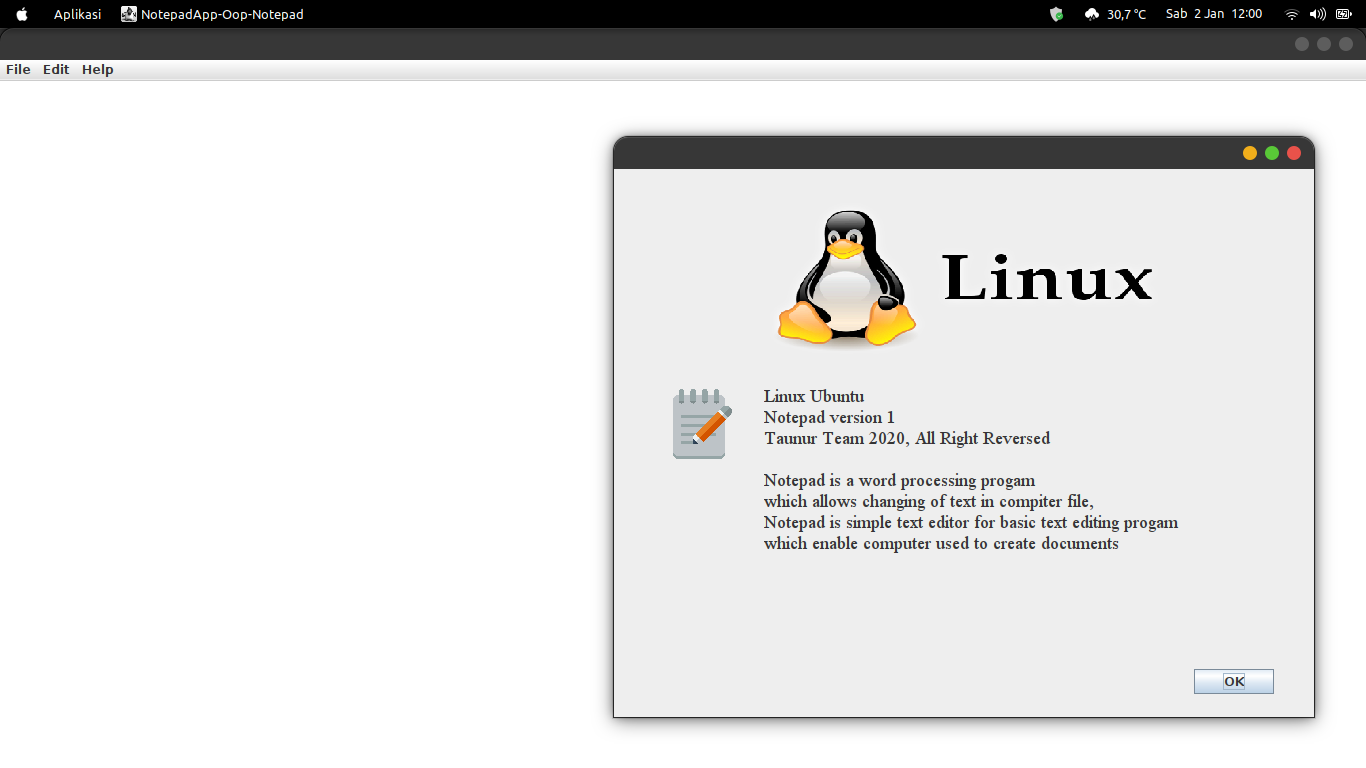Open the Aplikasi menu

[x=77, y=14]
